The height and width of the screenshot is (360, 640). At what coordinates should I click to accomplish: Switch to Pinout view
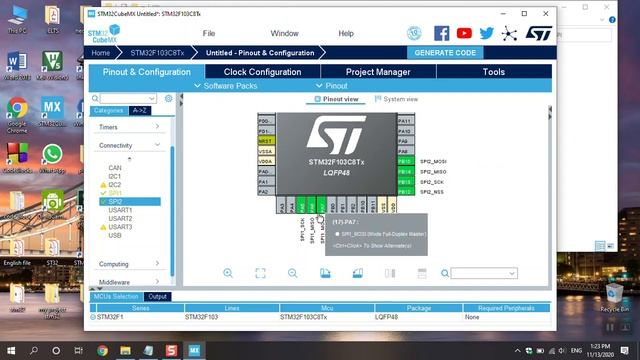pos(336,99)
